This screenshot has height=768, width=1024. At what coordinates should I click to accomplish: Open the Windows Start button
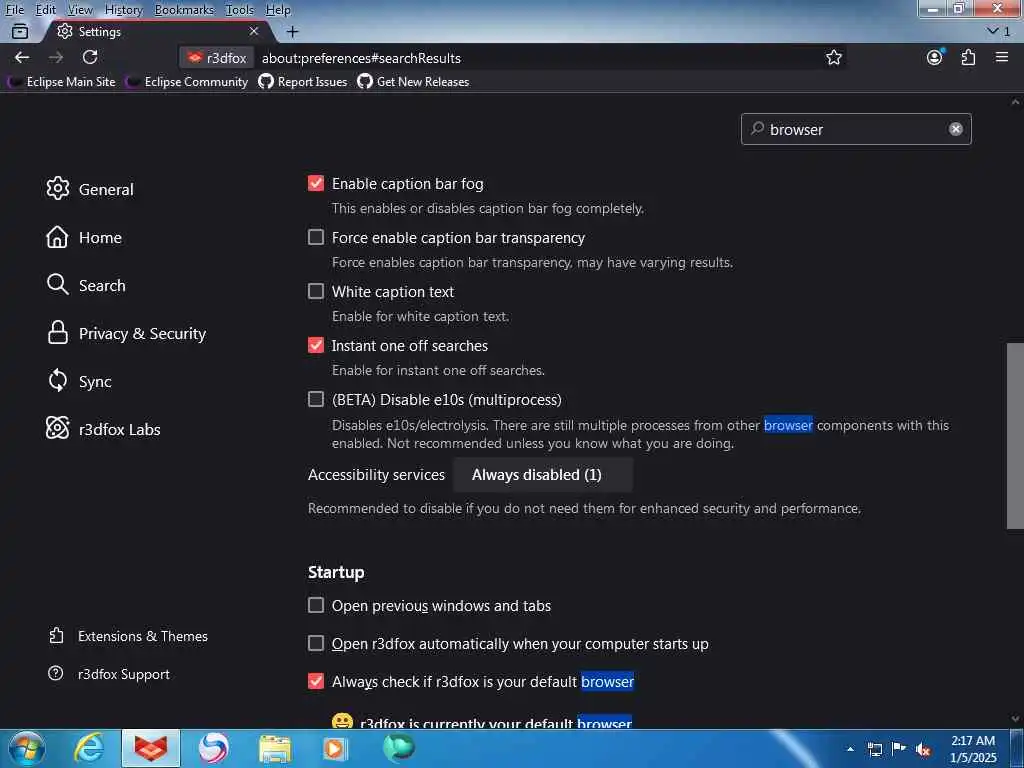(27, 748)
